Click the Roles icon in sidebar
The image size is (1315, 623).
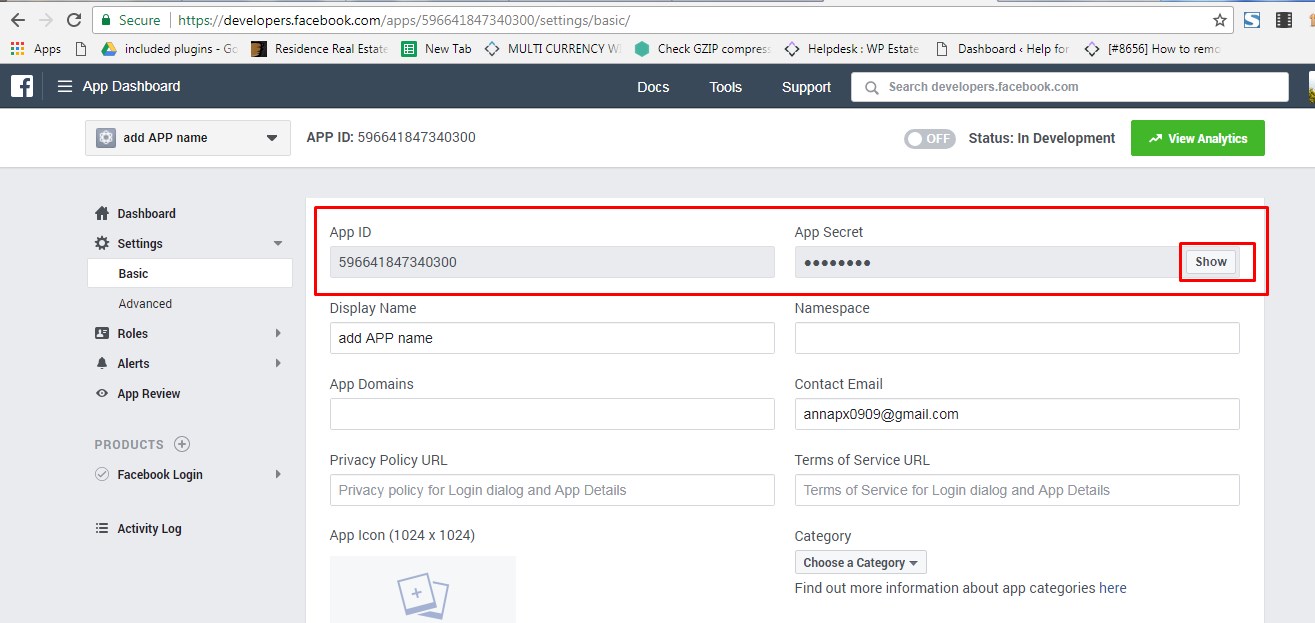pyautogui.click(x=102, y=333)
